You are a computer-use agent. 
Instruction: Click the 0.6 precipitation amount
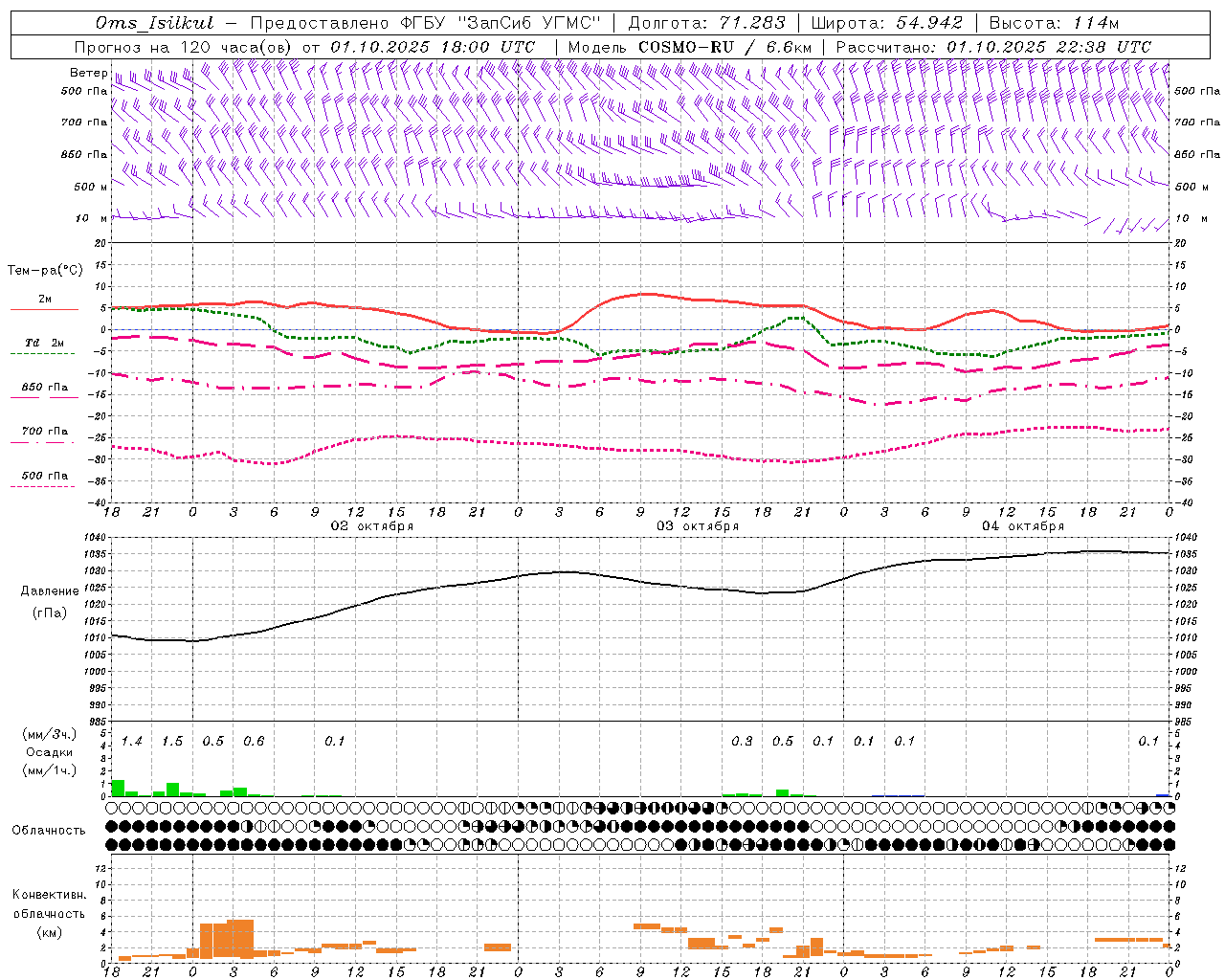pos(254,742)
